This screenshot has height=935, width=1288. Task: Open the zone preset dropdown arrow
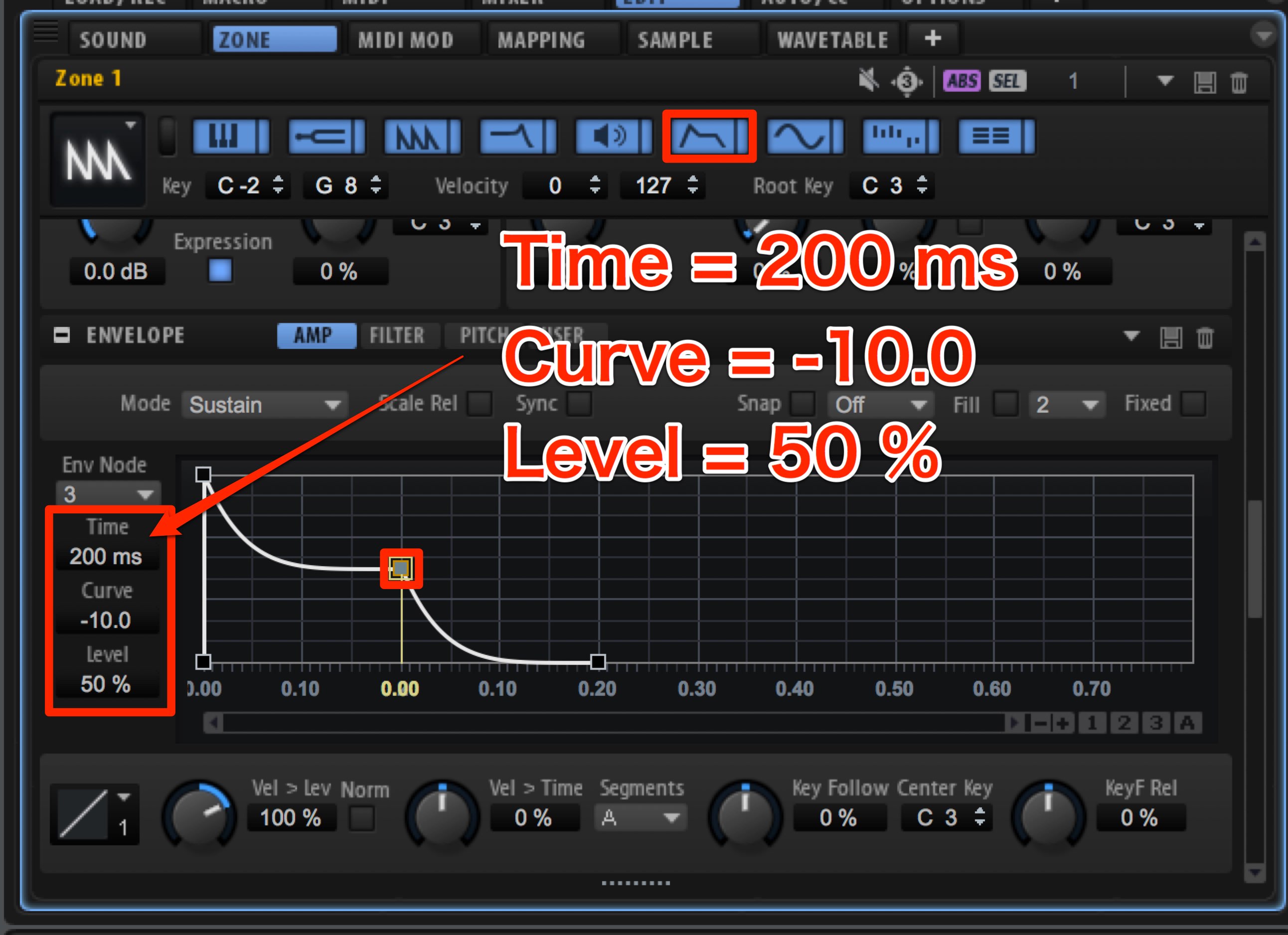point(1165,81)
